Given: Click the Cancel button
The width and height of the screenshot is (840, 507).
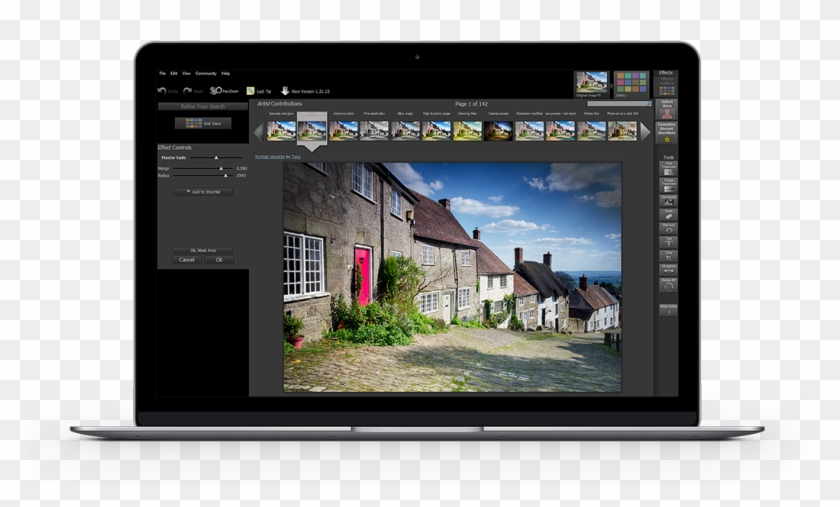Looking at the screenshot, I should (187, 259).
